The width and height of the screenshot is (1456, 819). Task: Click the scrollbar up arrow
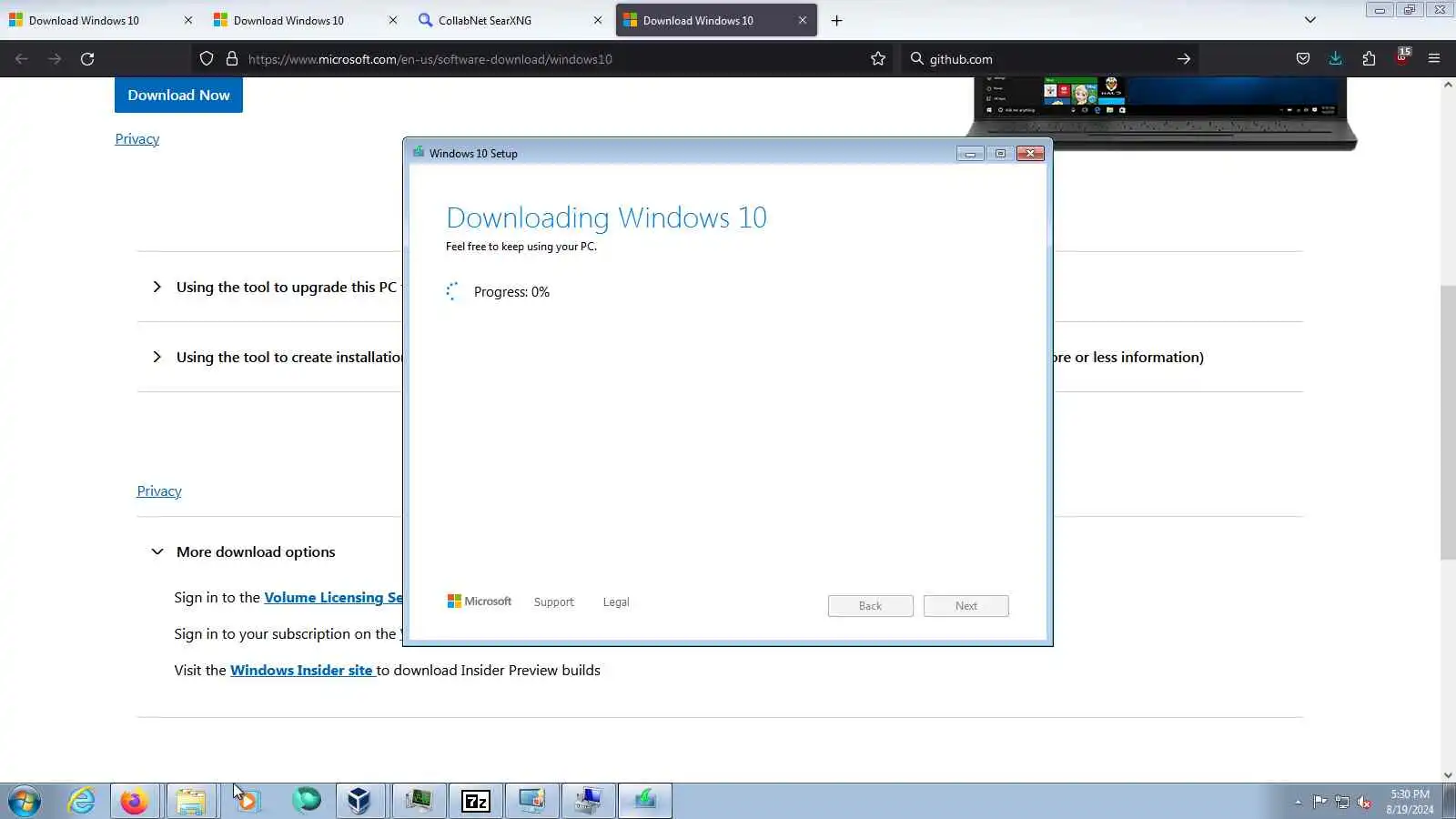click(1448, 85)
